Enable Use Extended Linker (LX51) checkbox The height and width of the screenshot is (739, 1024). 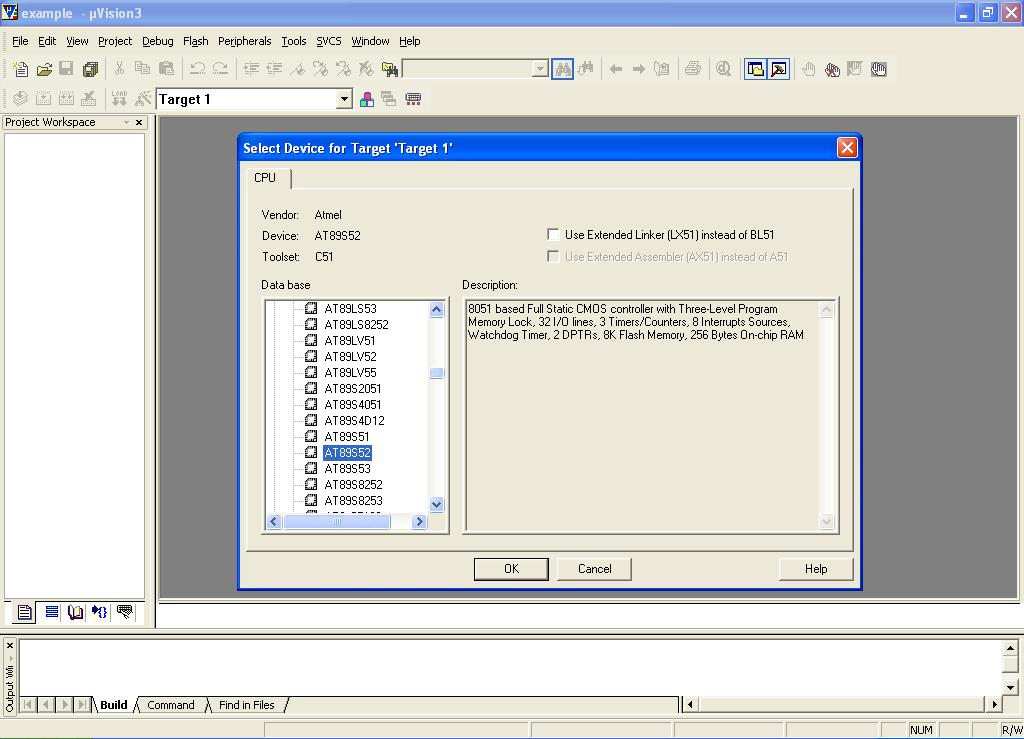pos(553,234)
